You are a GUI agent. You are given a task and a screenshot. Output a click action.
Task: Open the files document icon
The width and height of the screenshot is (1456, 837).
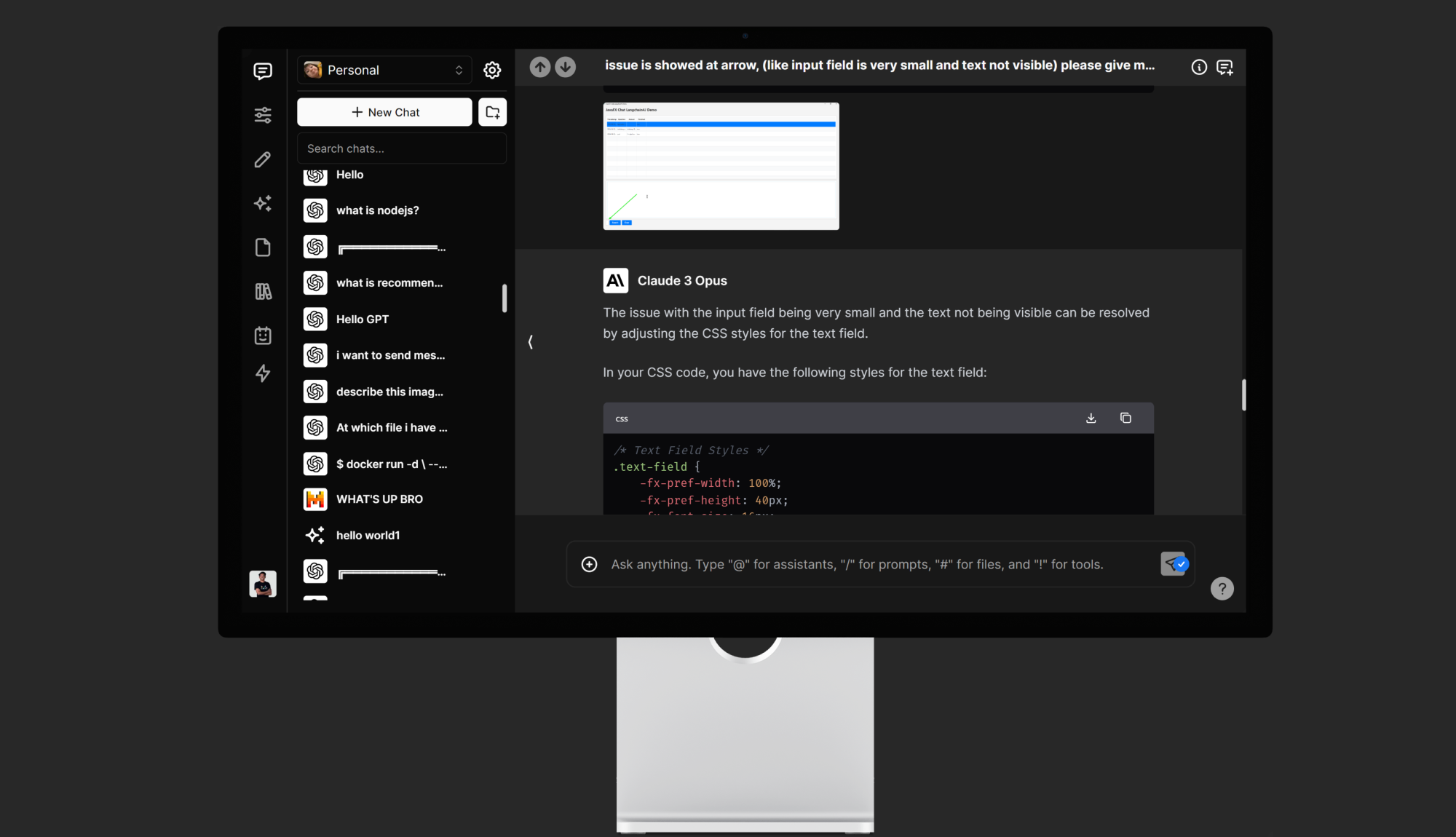[263, 247]
